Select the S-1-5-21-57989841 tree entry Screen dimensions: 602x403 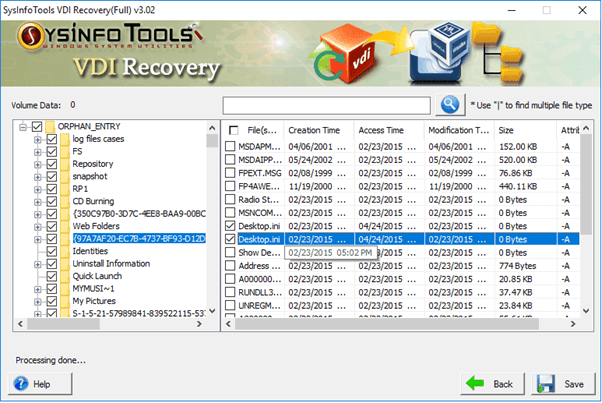pyautogui.click(x=139, y=313)
